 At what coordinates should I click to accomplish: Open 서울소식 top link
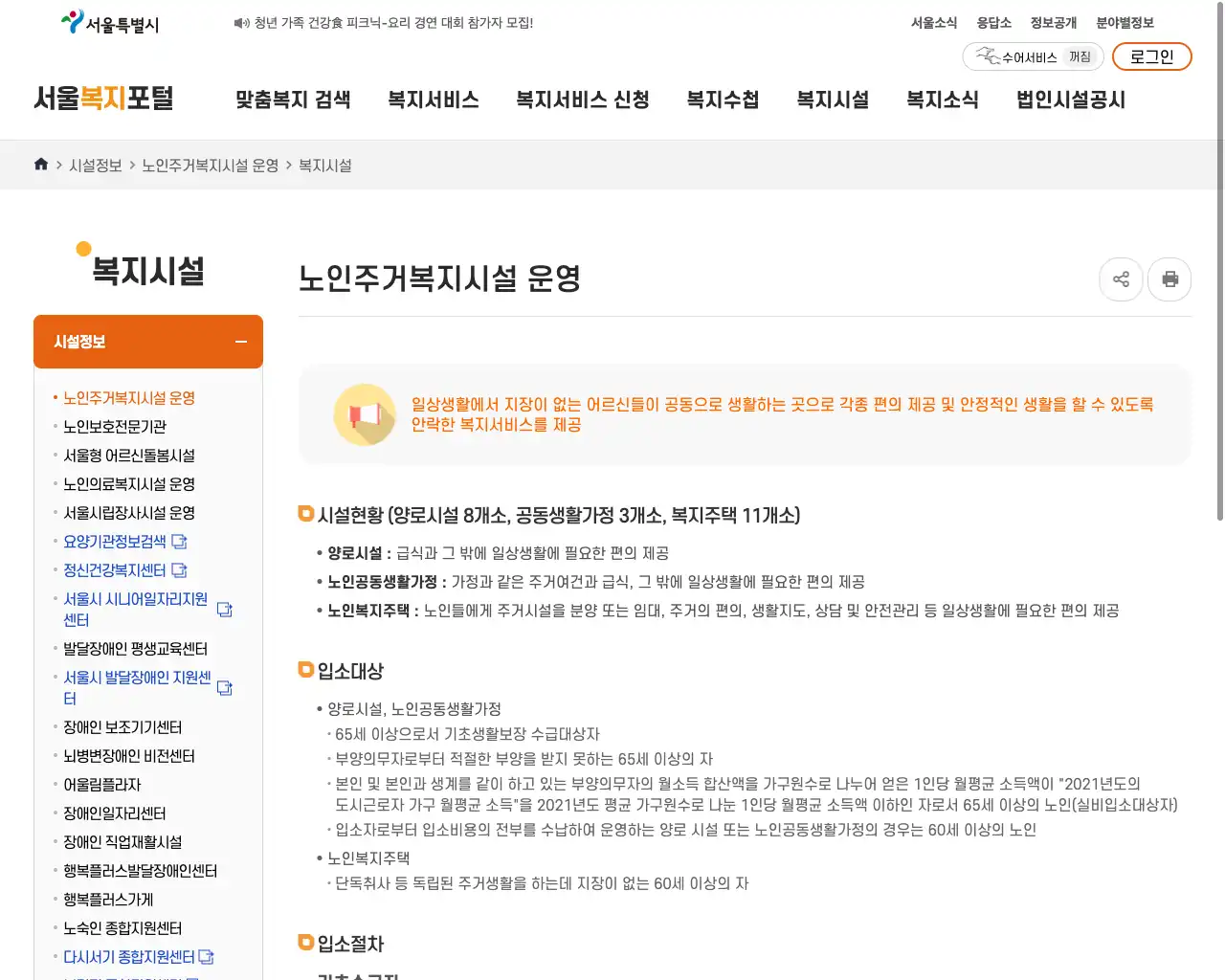coord(934,23)
